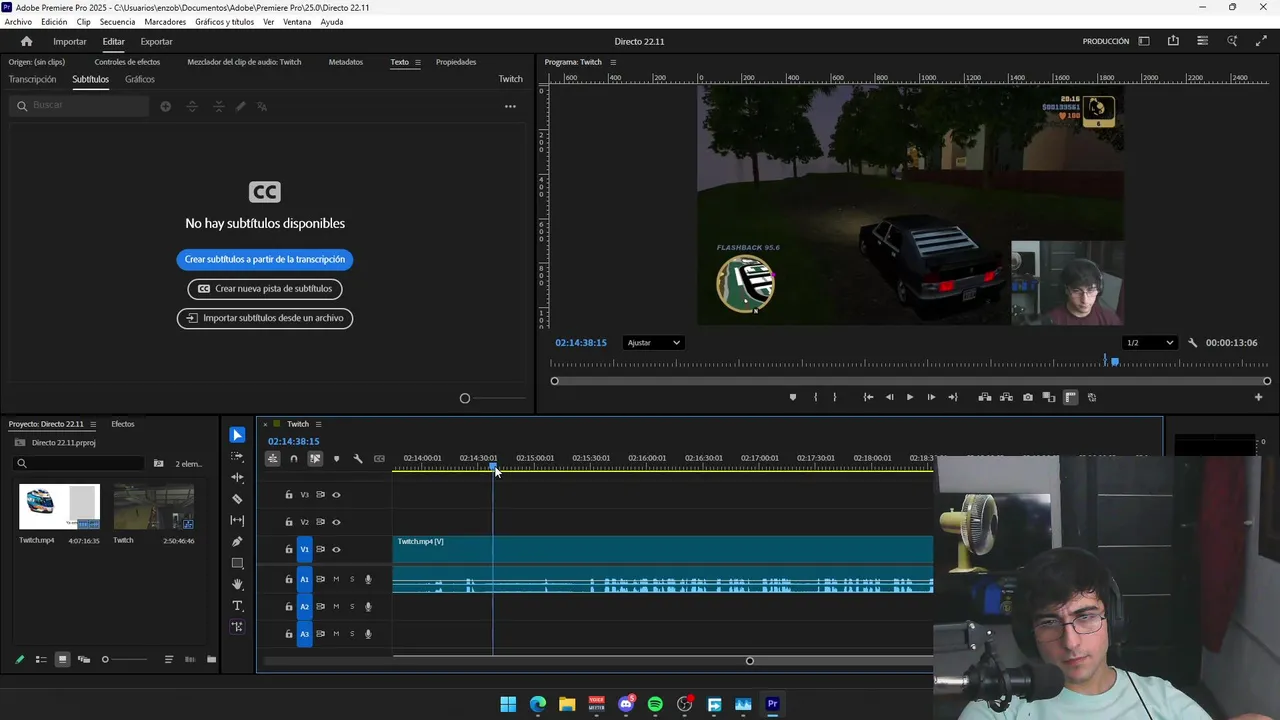Image resolution: width=1280 pixels, height=720 pixels.
Task: Mute audio track A1
Action: click(x=336, y=579)
